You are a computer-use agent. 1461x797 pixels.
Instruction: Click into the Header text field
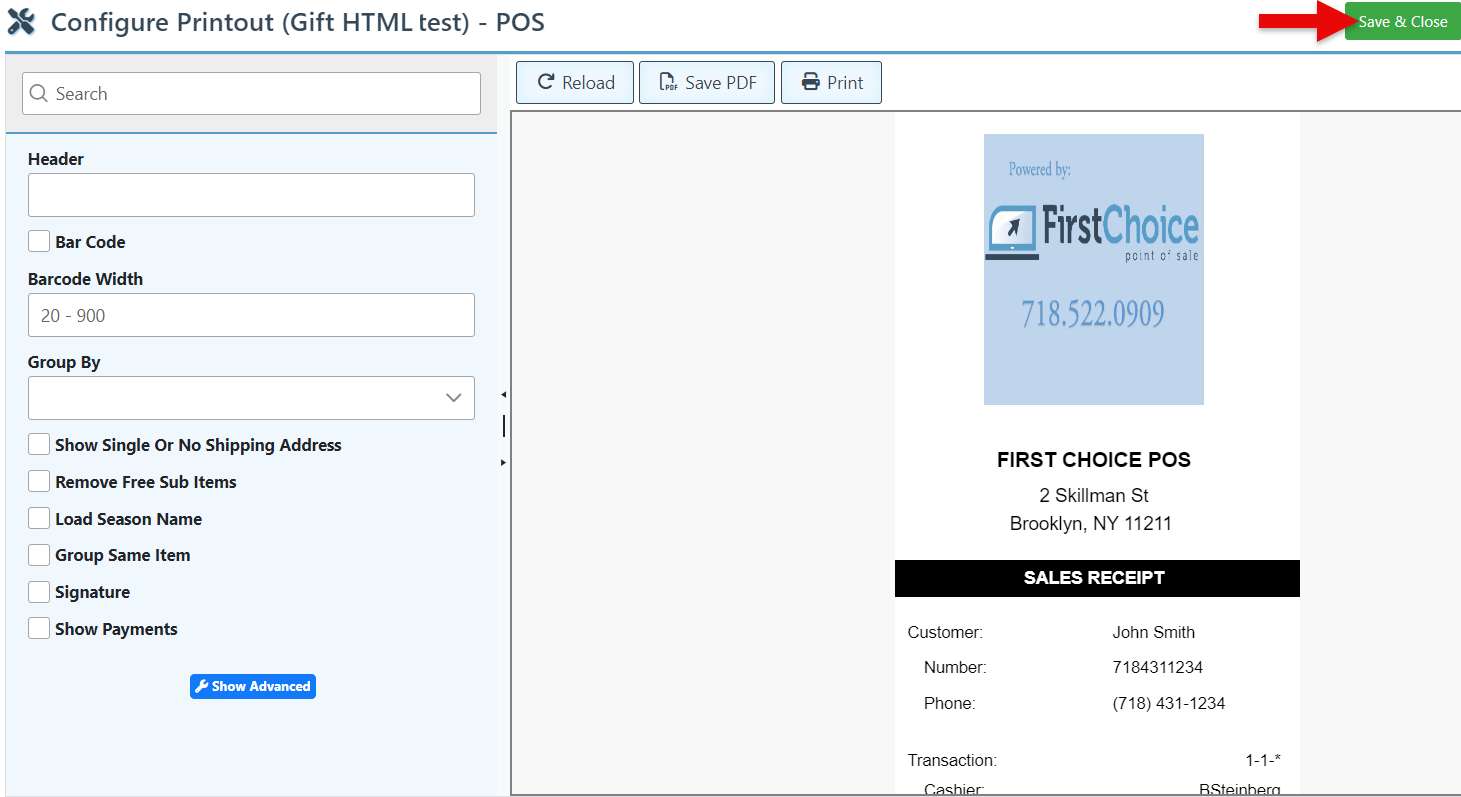click(251, 195)
